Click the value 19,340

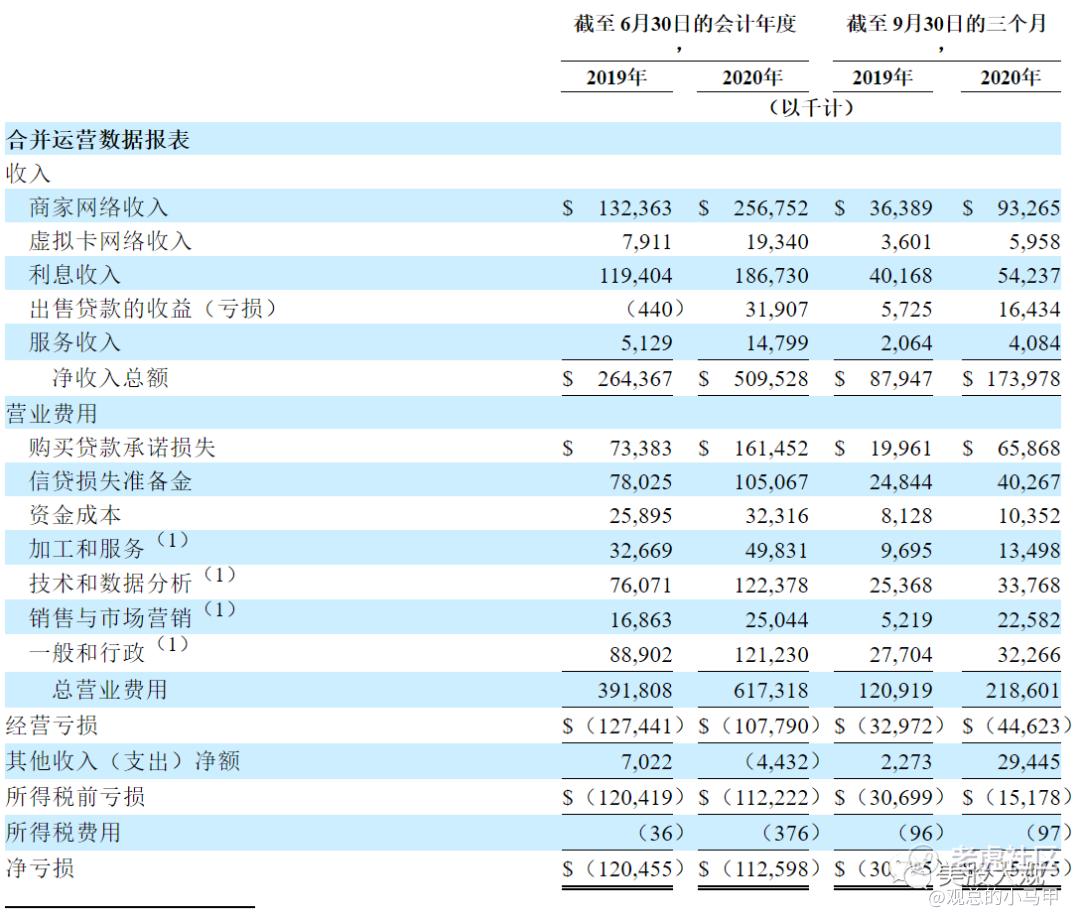(777, 242)
